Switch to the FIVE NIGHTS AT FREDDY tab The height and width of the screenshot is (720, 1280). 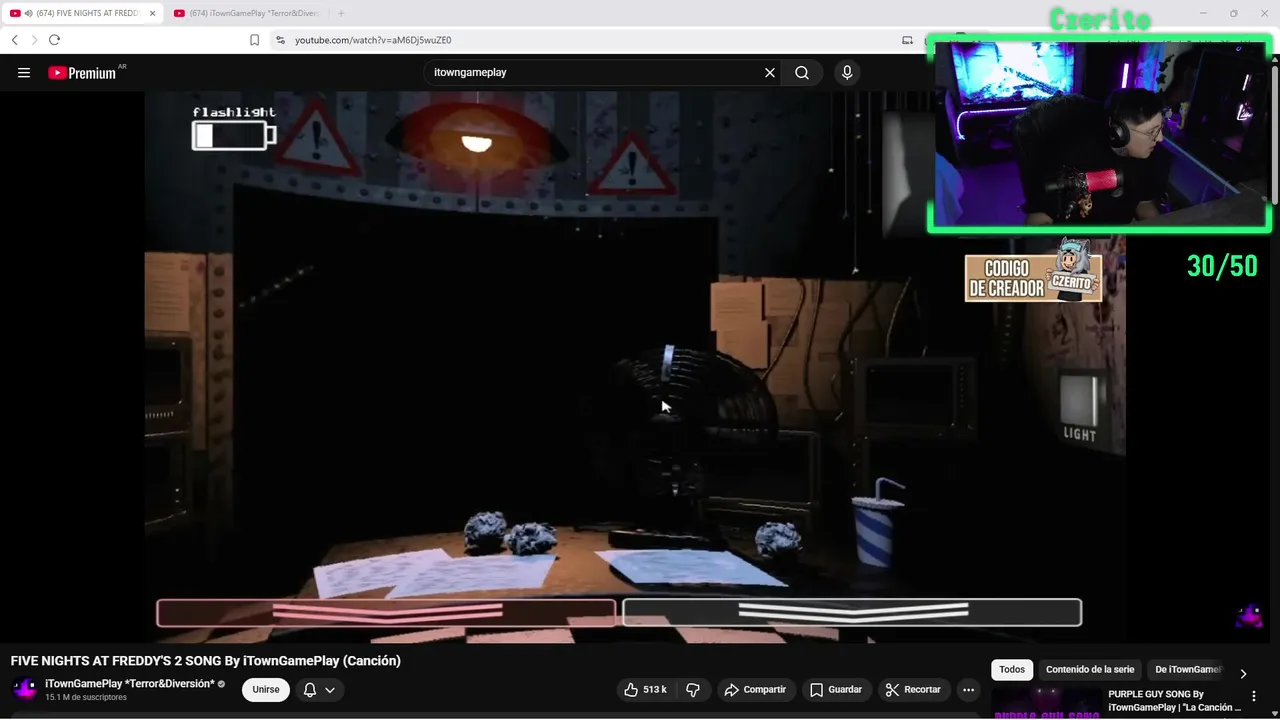click(84, 13)
